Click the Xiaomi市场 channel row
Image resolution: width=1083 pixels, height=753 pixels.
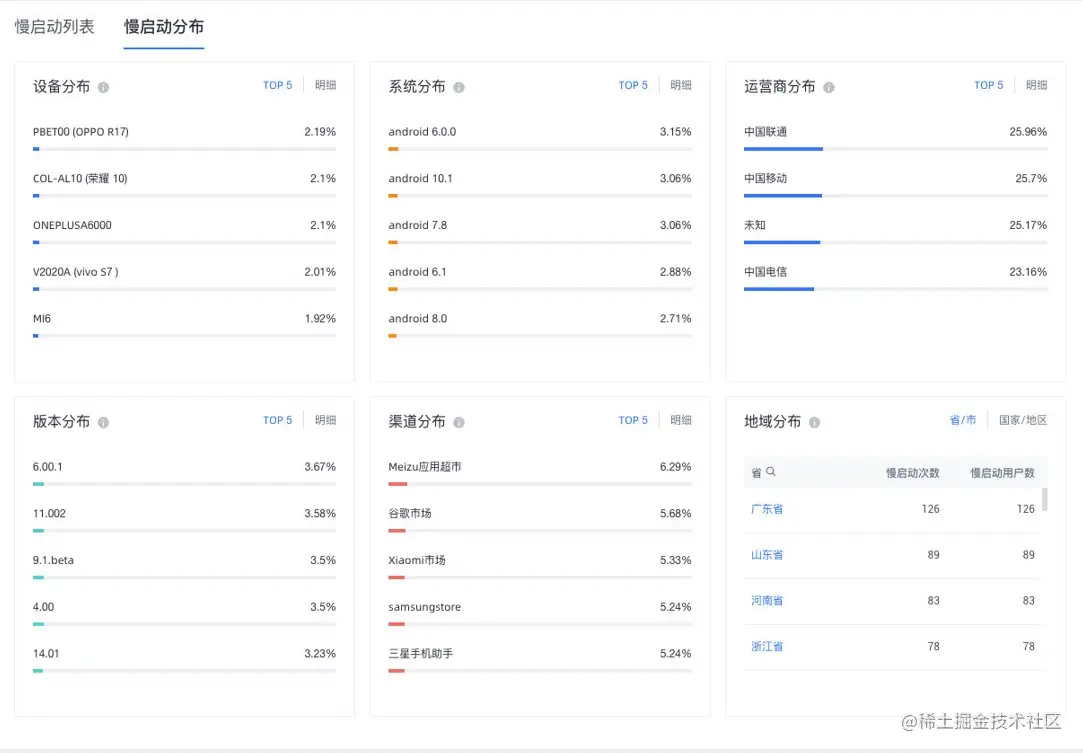540,566
